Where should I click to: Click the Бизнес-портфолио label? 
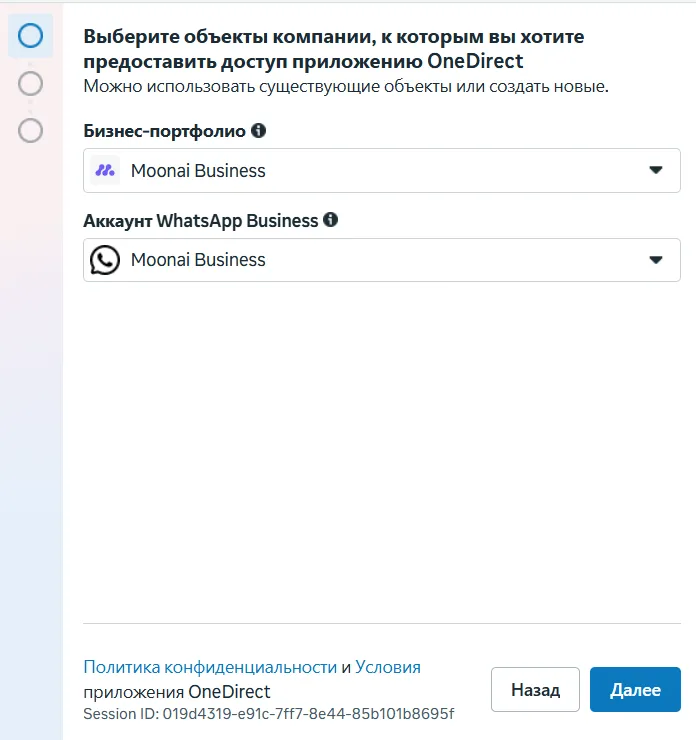(164, 131)
